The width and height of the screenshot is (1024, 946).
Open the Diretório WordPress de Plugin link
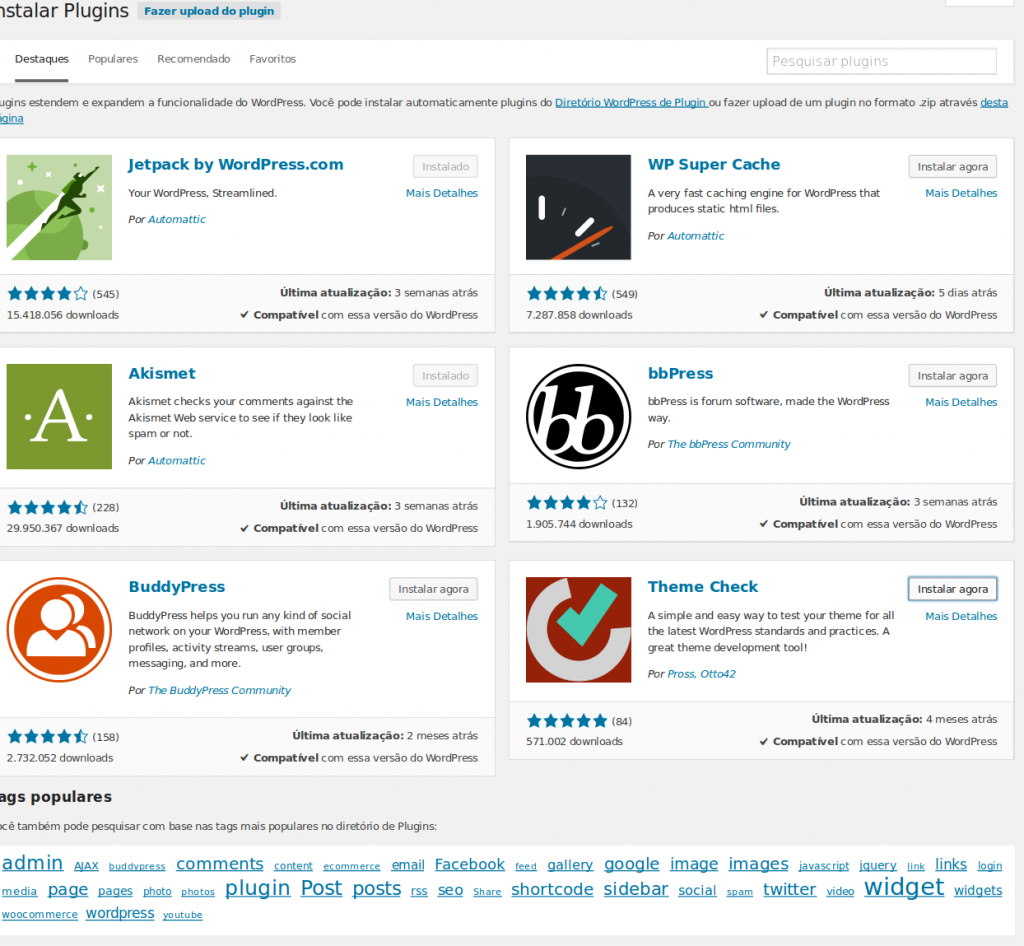coord(632,102)
